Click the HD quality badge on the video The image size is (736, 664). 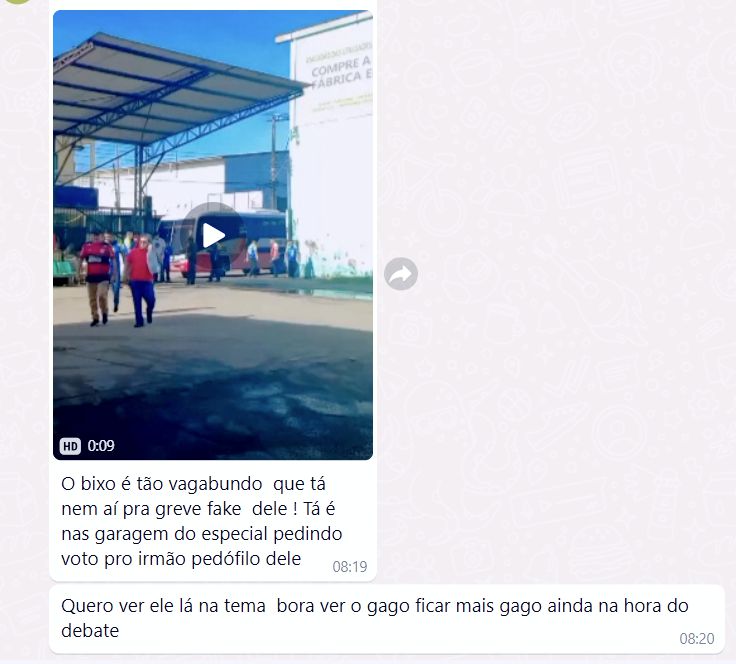pos(70,446)
